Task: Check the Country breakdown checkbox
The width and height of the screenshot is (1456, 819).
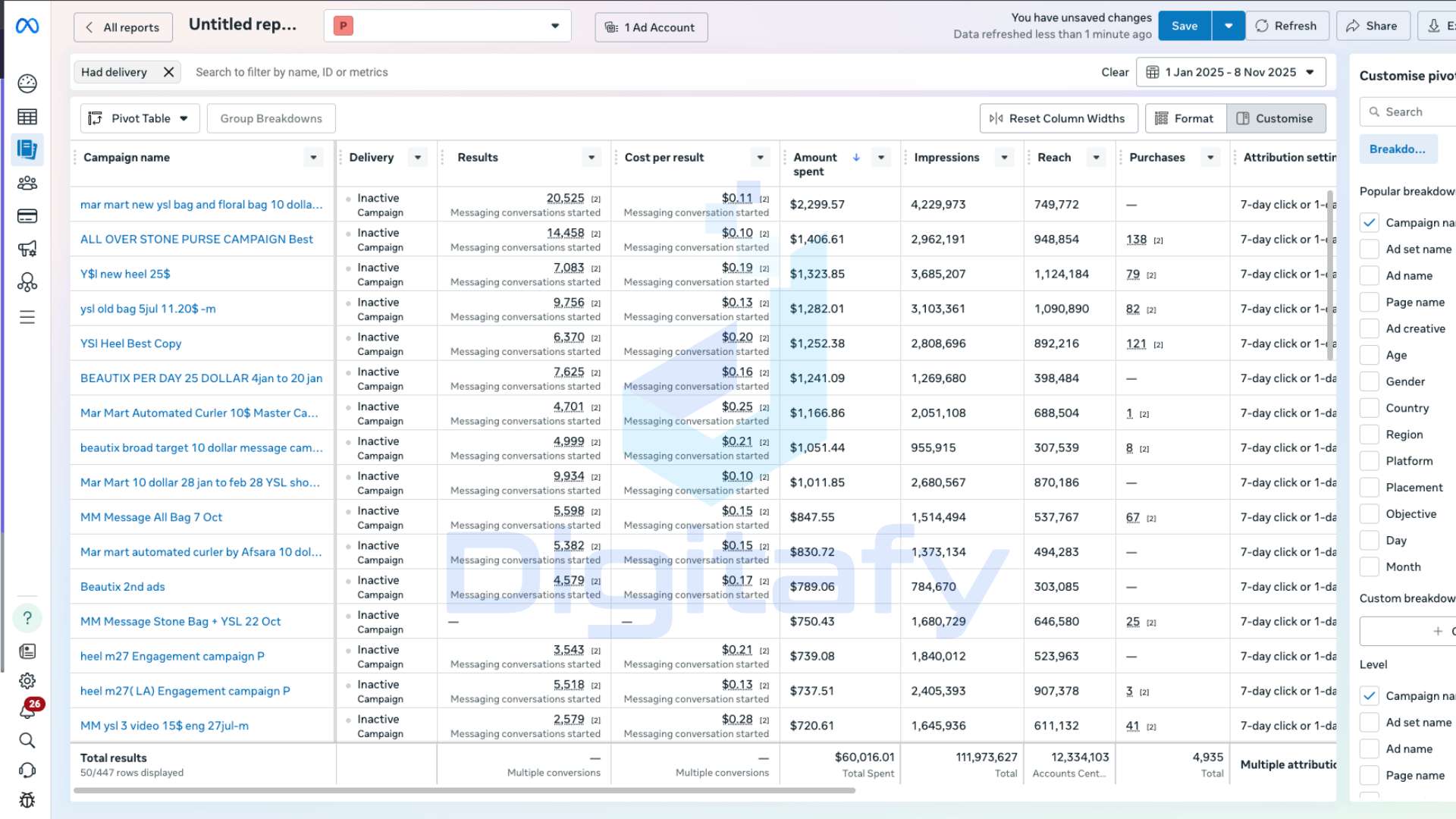Action: click(x=1369, y=407)
